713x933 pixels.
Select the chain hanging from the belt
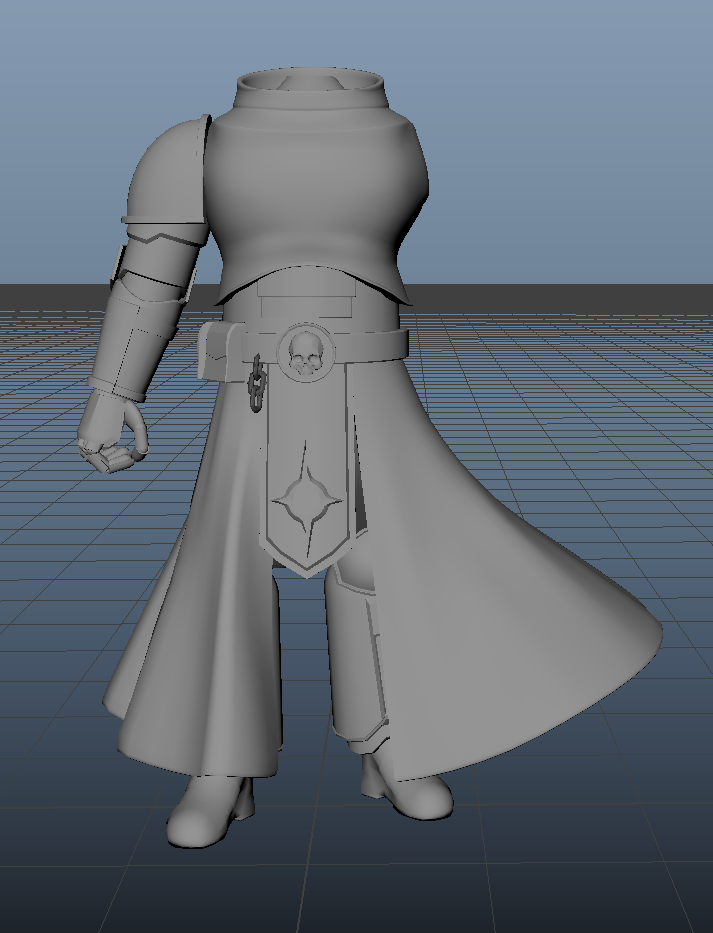coord(257,383)
